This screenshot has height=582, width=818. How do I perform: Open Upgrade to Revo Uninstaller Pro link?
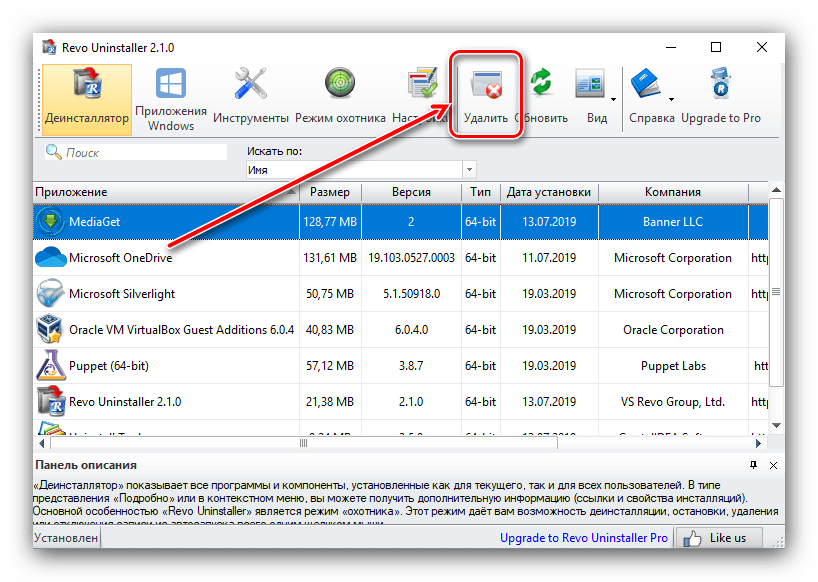pyautogui.click(x=584, y=538)
